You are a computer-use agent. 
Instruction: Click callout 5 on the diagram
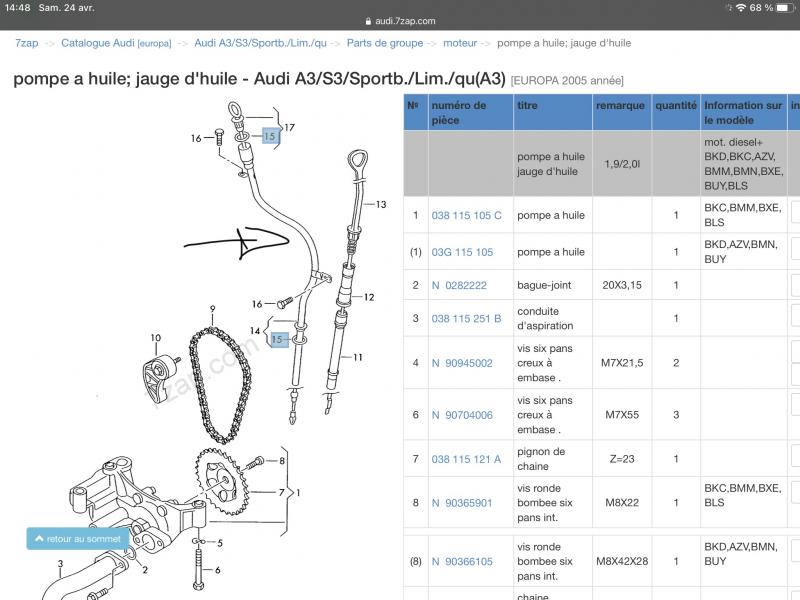pyautogui.click(x=219, y=543)
